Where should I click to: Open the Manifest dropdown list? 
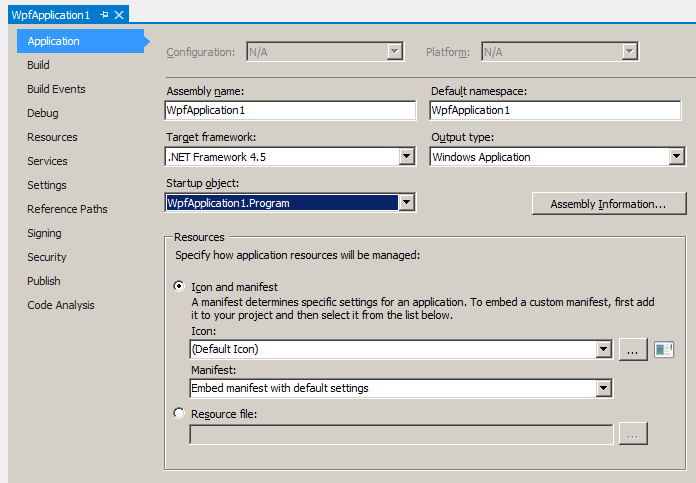coord(604,388)
